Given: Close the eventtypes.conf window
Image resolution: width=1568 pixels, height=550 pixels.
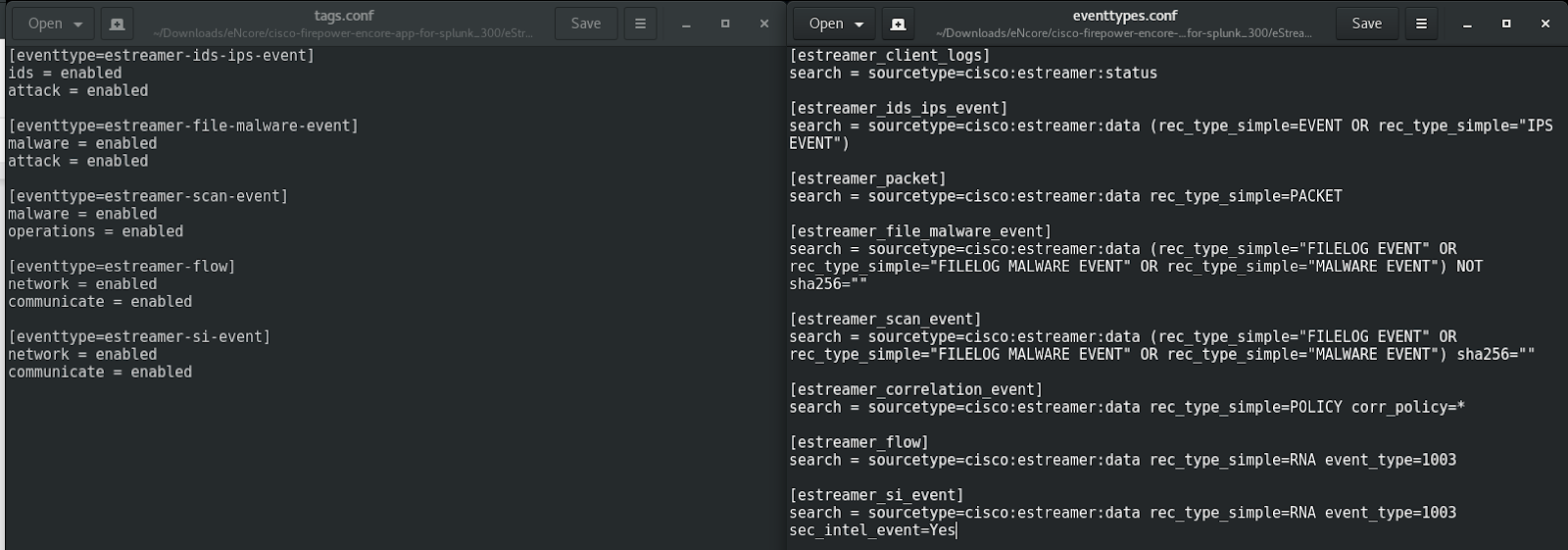Looking at the screenshot, I should coord(1545,24).
